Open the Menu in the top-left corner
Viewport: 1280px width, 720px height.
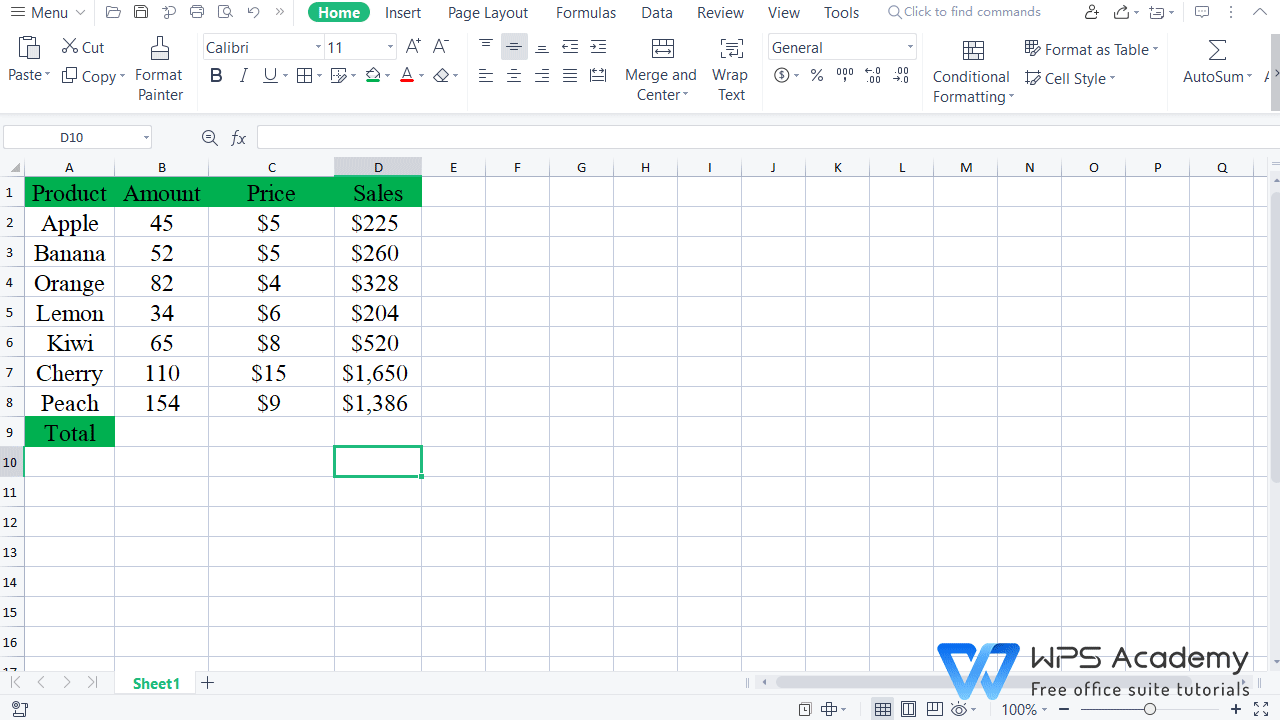(40, 12)
